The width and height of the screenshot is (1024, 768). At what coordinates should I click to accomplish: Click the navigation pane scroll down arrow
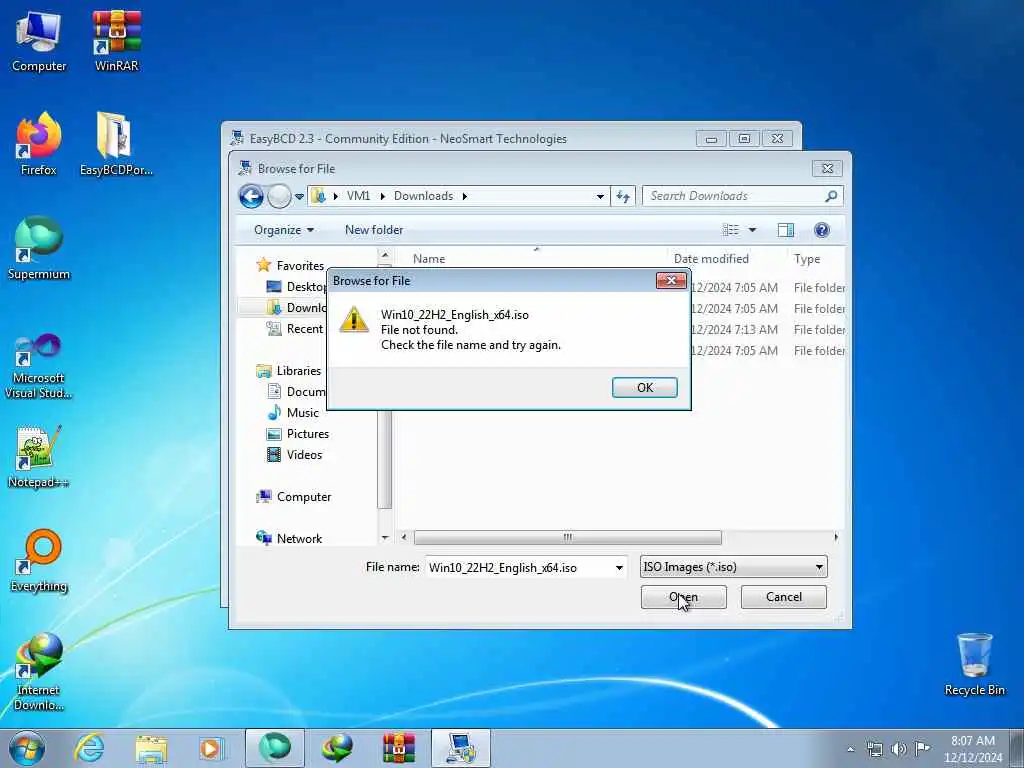click(385, 537)
